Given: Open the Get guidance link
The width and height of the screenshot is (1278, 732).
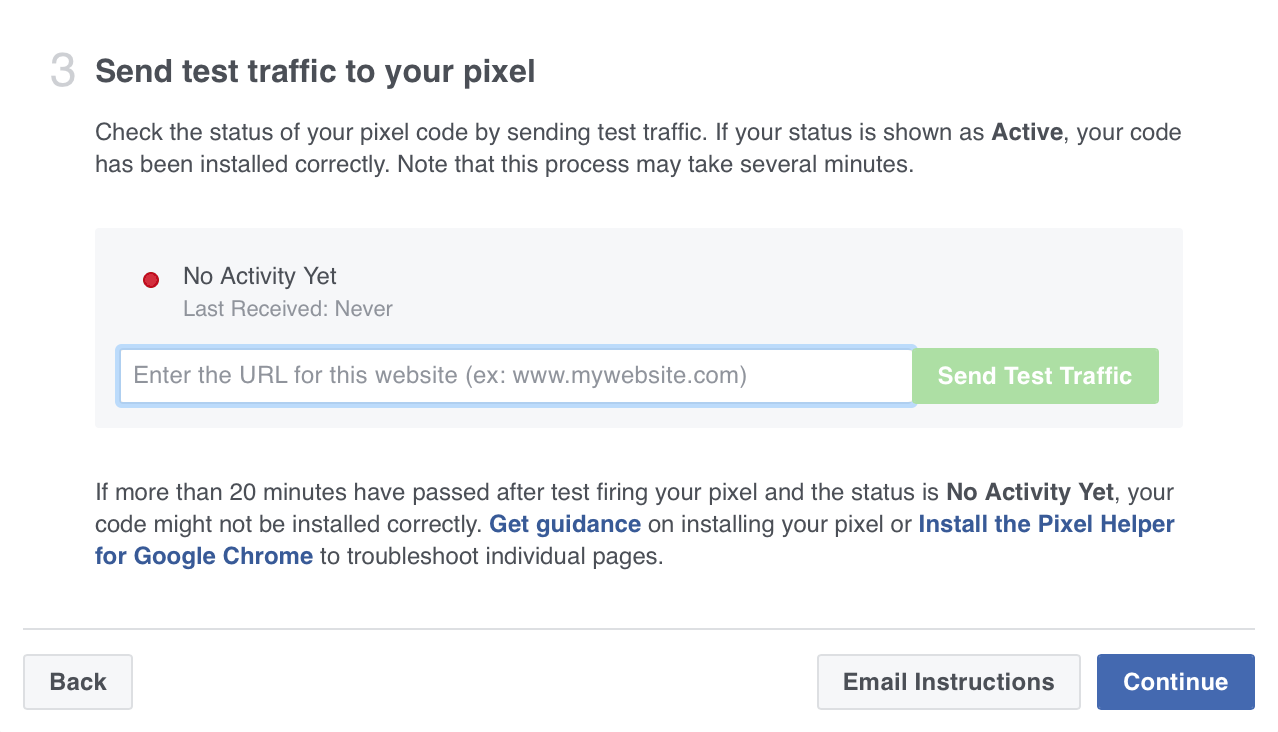Looking at the screenshot, I should point(565,524).
